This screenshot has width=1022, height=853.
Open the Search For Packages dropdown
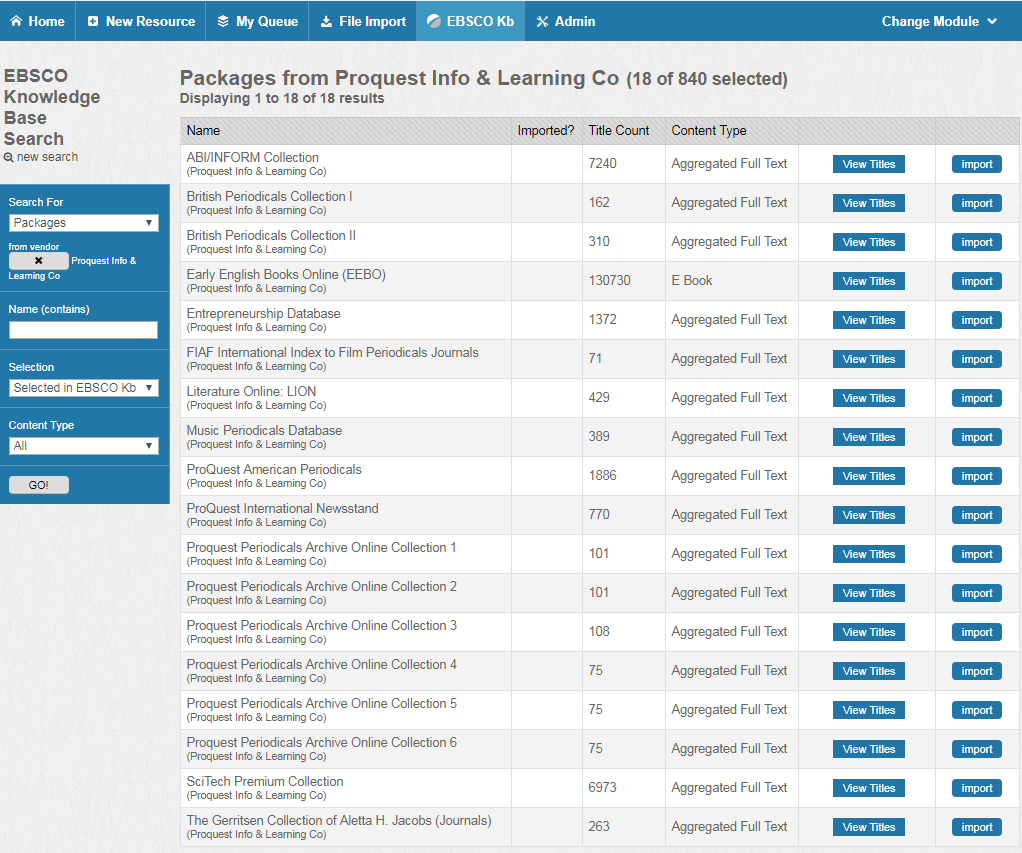[x=83, y=223]
